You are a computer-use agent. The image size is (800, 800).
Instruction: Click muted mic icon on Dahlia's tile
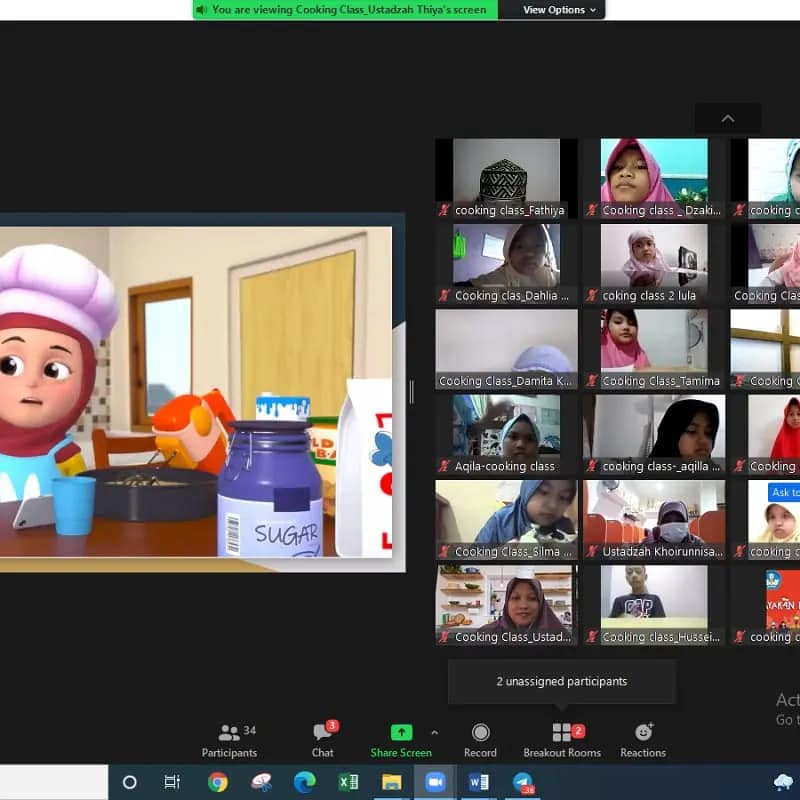[444, 295]
